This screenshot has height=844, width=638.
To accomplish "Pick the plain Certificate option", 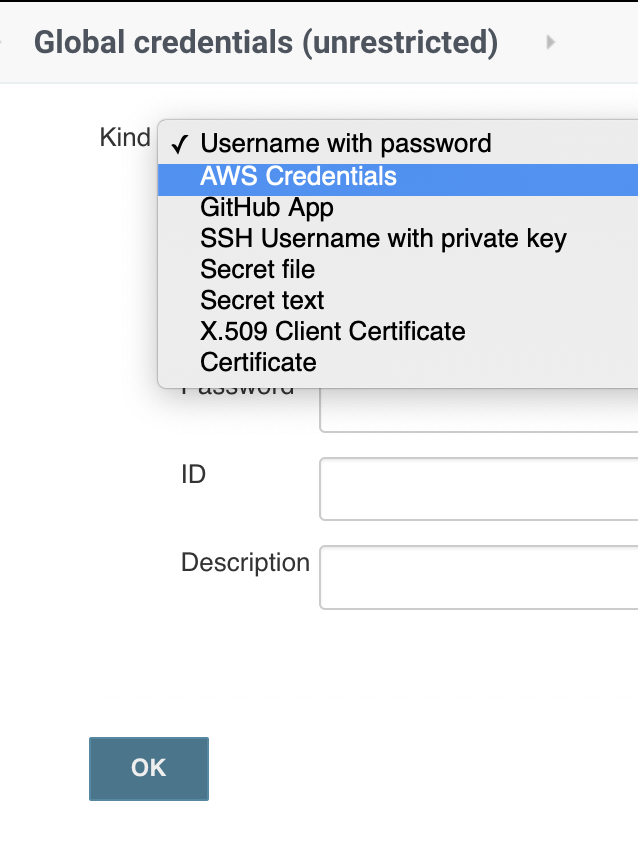I will 258,363.
